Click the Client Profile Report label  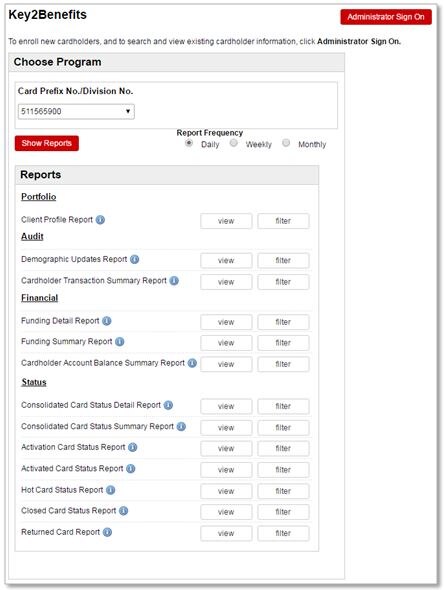pyautogui.click(x=57, y=220)
